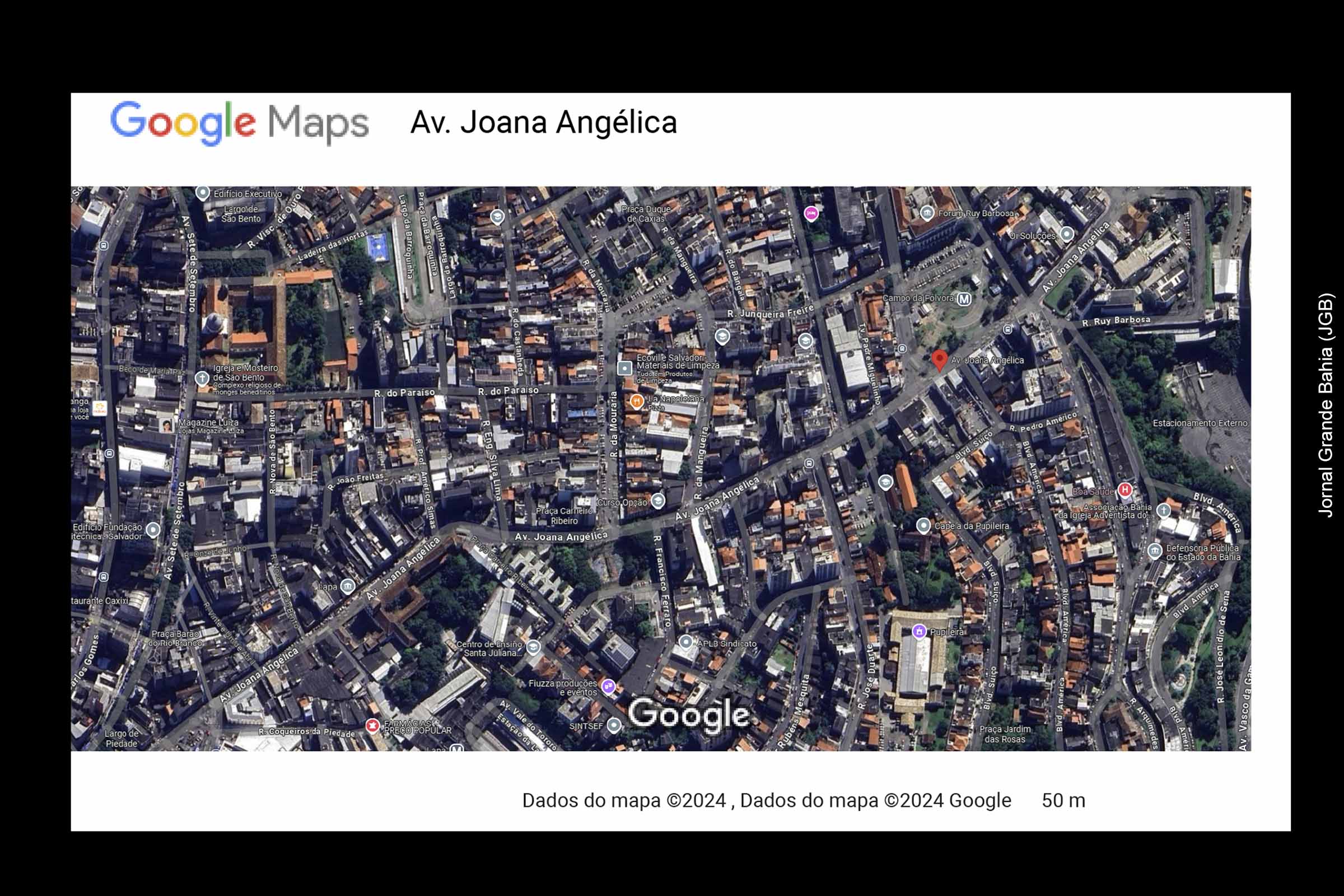Select the Oi Soluções place marker
The height and width of the screenshot is (896, 1344).
pos(1067,234)
